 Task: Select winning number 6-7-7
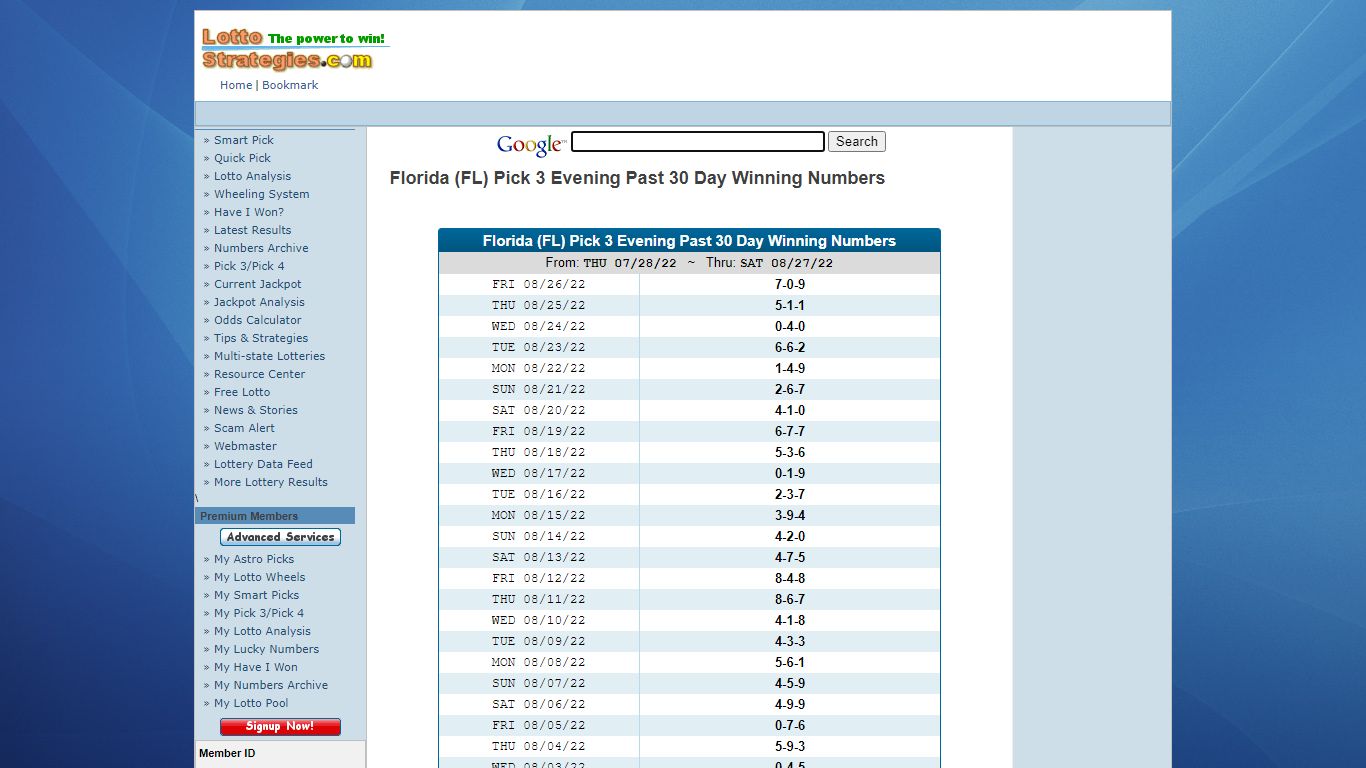pyautogui.click(x=790, y=431)
